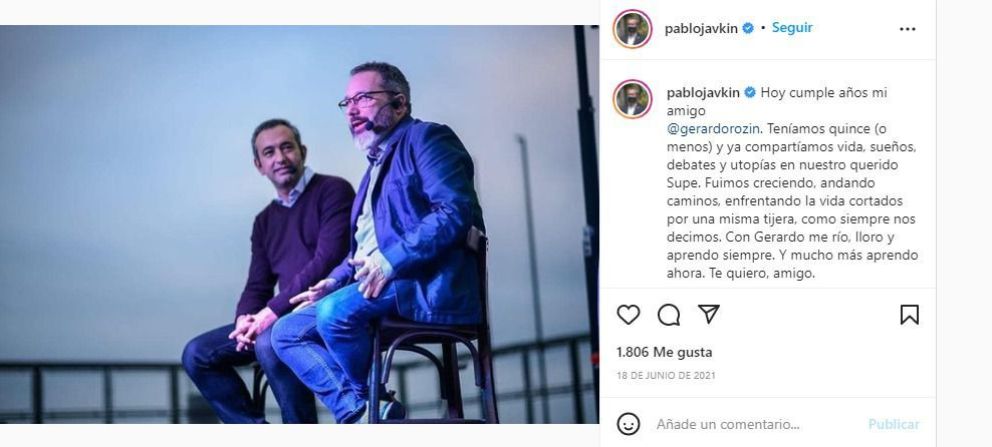Share the post using the paper plane icon
992x447 pixels.
pyautogui.click(x=709, y=314)
